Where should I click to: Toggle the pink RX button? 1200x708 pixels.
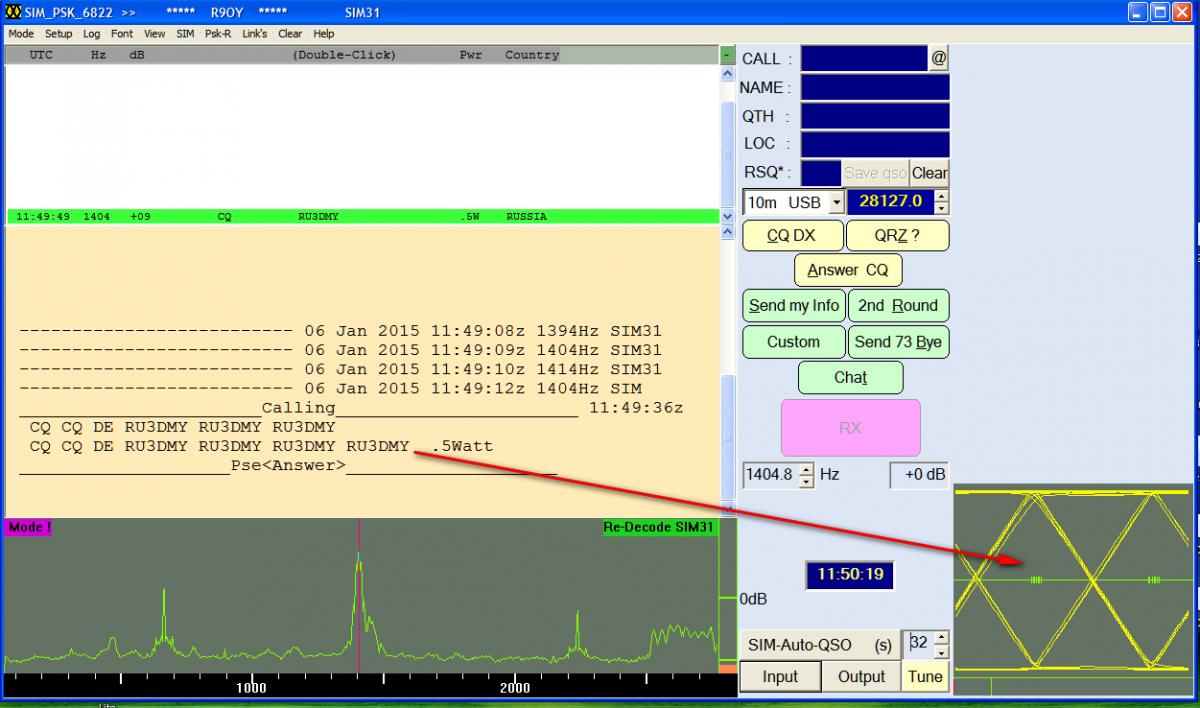(850, 428)
